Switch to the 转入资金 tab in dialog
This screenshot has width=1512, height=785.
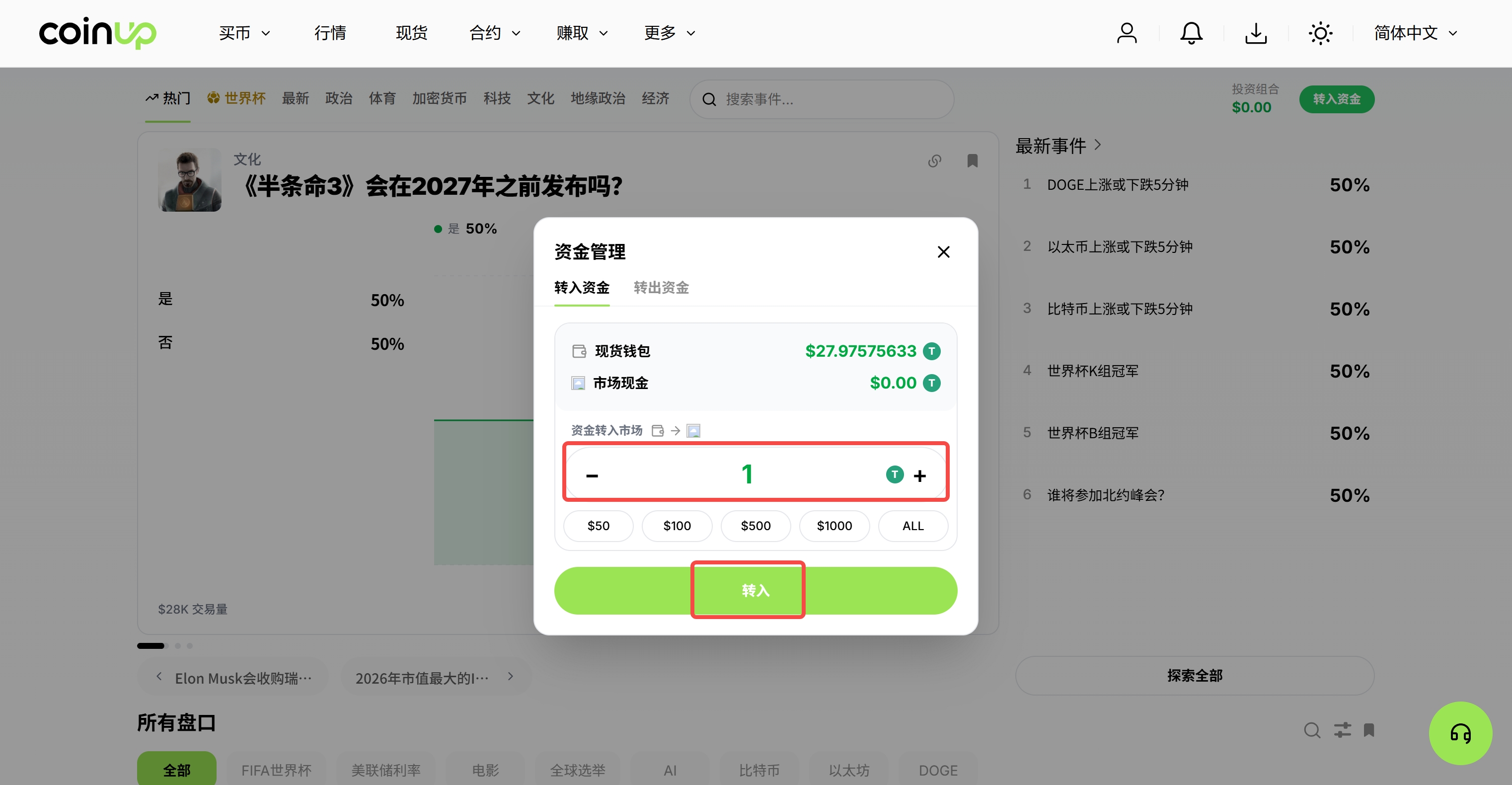click(x=582, y=287)
